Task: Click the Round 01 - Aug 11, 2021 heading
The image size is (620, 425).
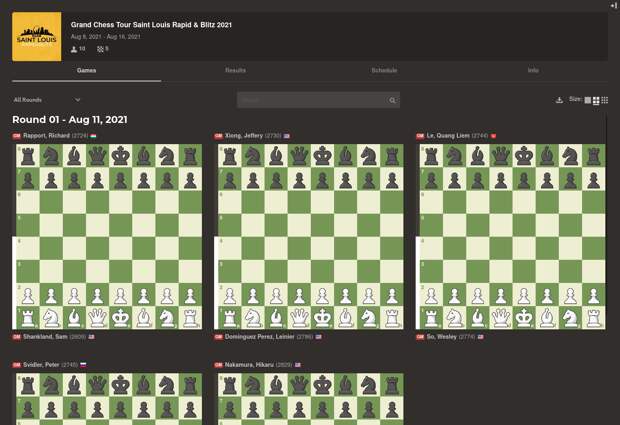Action: click(x=70, y=119)
